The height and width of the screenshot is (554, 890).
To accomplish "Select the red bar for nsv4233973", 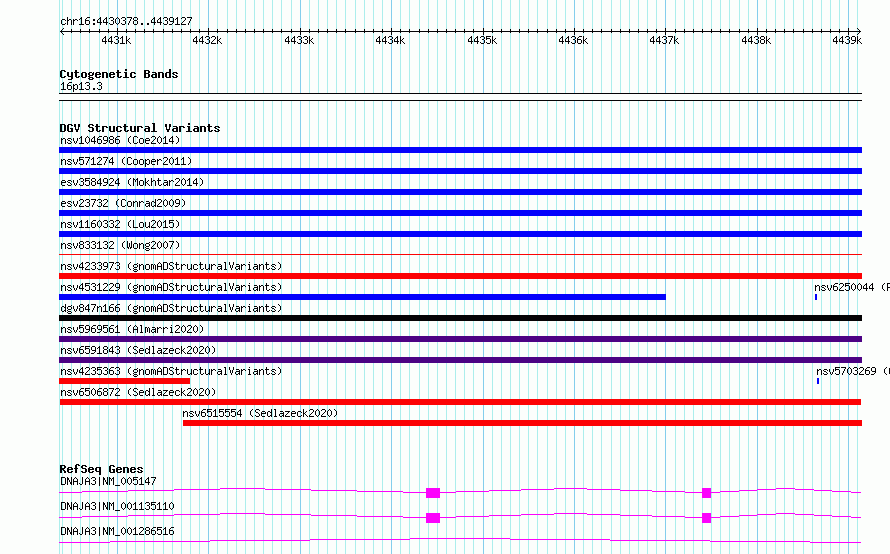I will [460, 276].
